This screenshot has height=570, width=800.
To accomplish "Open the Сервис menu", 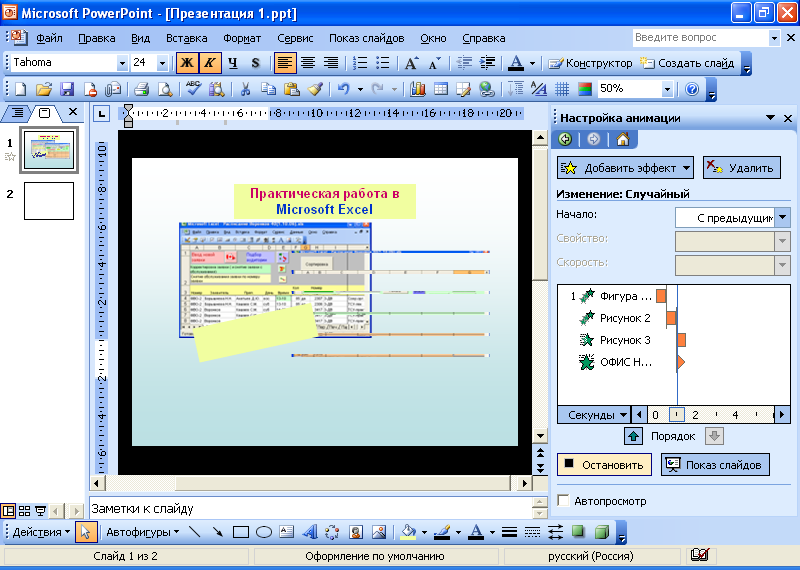I will click(x=295, y=38).
